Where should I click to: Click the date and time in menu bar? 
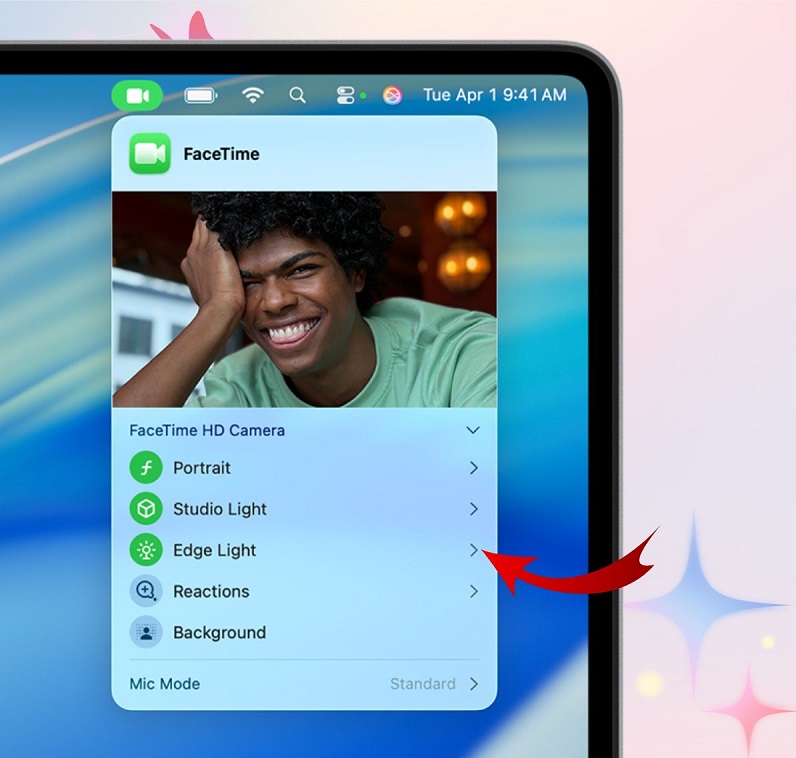click(x=494, y=95)
